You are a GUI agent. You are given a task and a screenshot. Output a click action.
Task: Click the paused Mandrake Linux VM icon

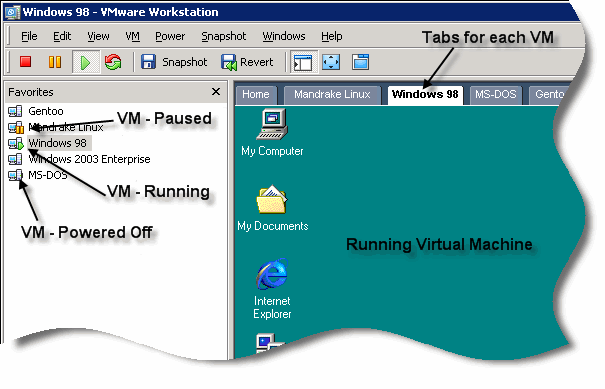pos(16,128)
